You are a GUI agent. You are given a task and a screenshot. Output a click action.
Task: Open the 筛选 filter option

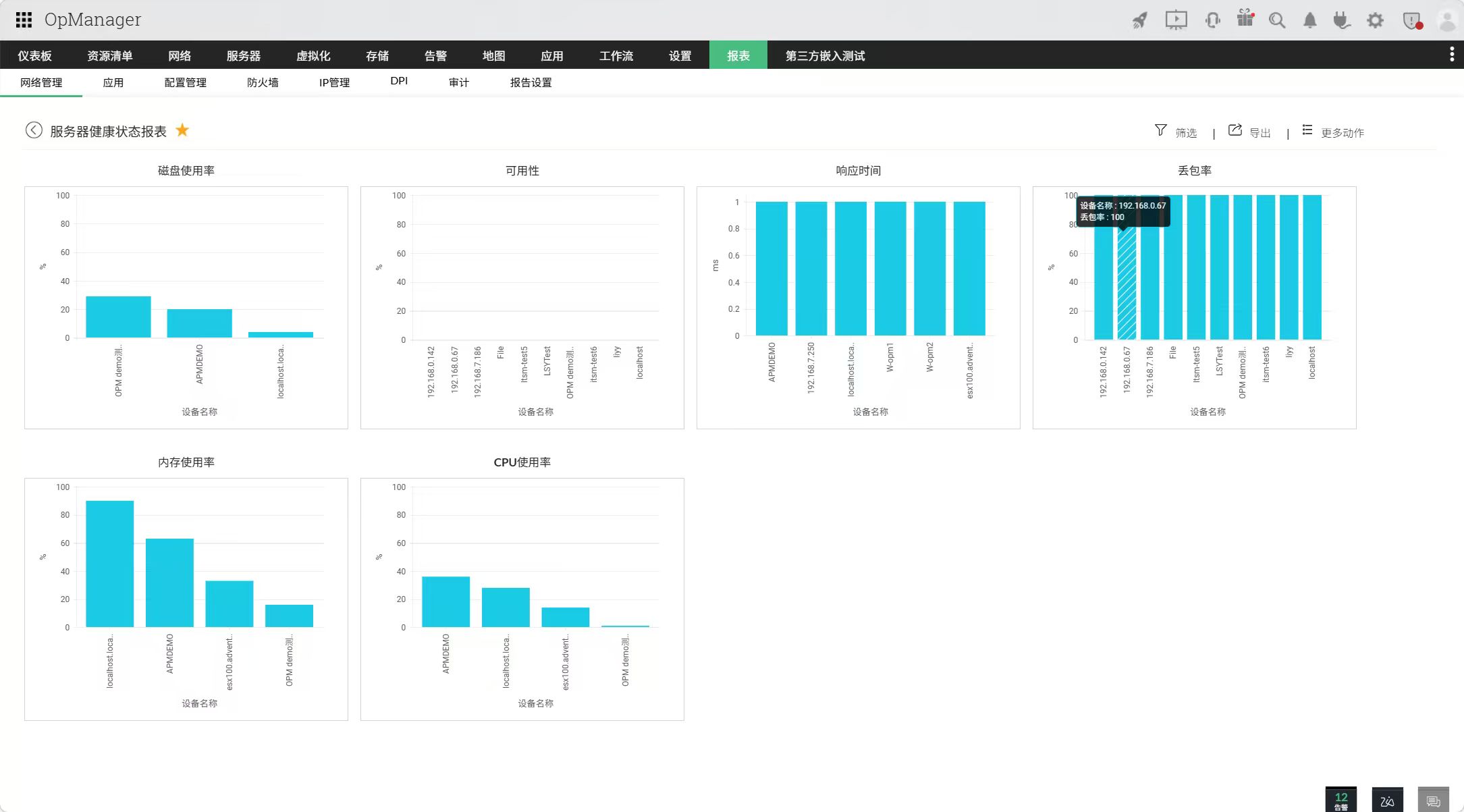click(x=1176, y=132)
